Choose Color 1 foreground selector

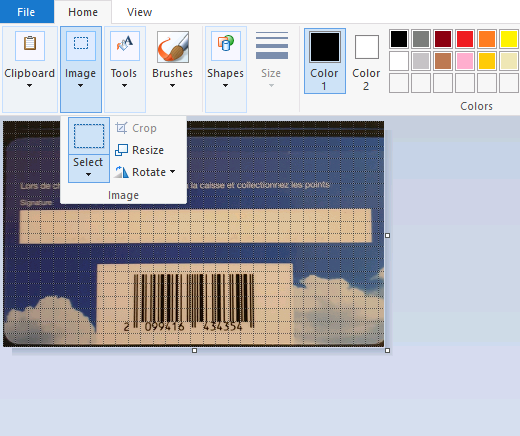click(325, 61)
